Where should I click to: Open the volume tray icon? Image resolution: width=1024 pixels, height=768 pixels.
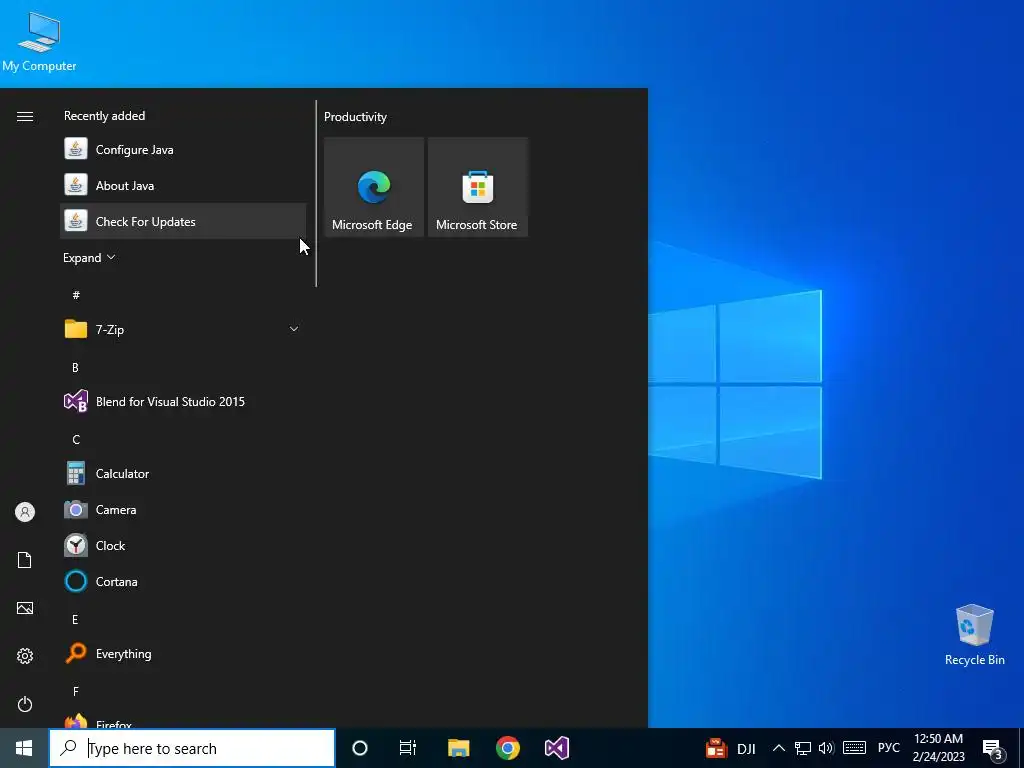(x=826, y=748)
